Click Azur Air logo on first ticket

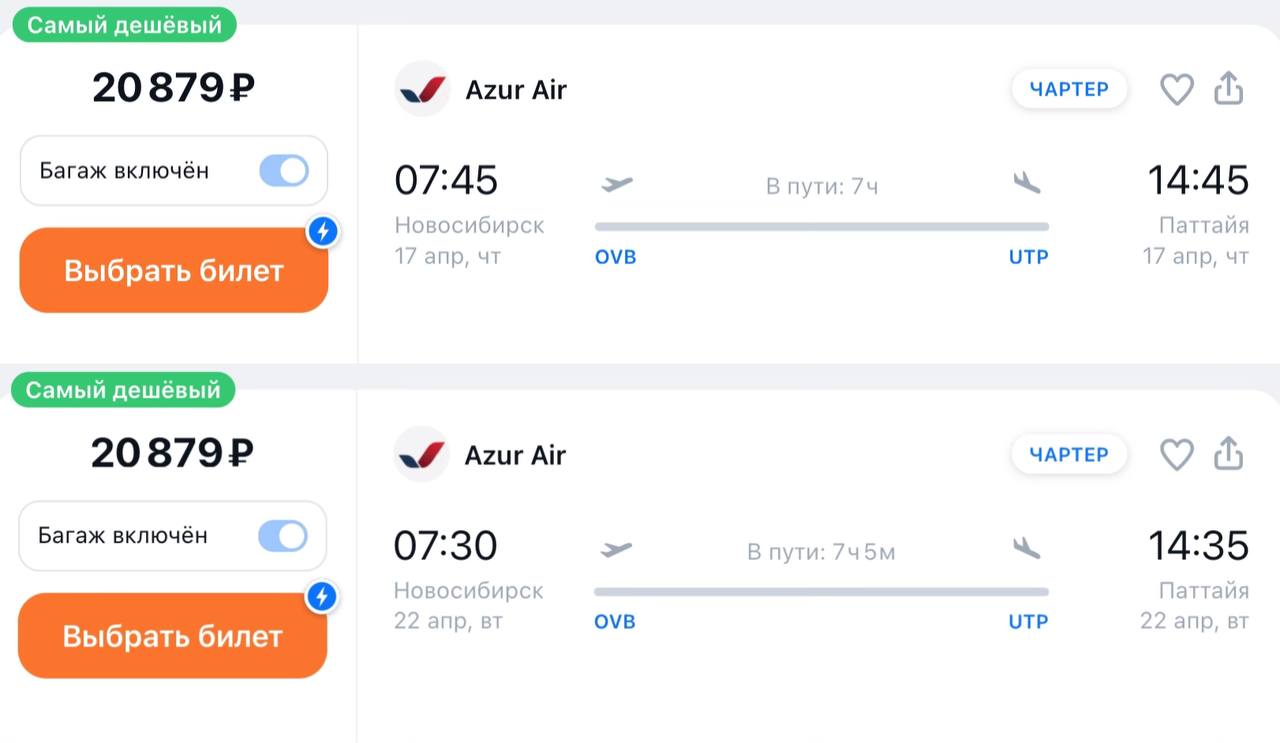[422, 89]
